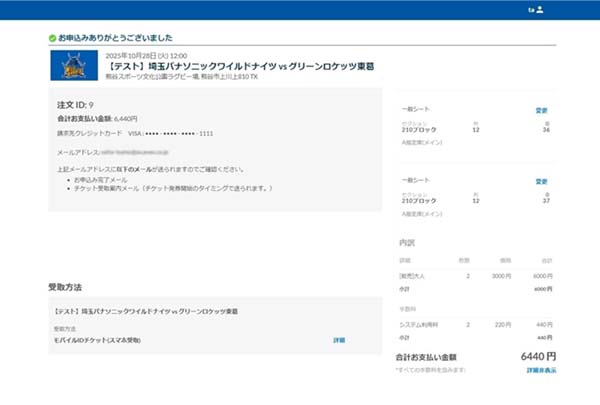Click the 内訳 breakdown heading

(407, 243)
